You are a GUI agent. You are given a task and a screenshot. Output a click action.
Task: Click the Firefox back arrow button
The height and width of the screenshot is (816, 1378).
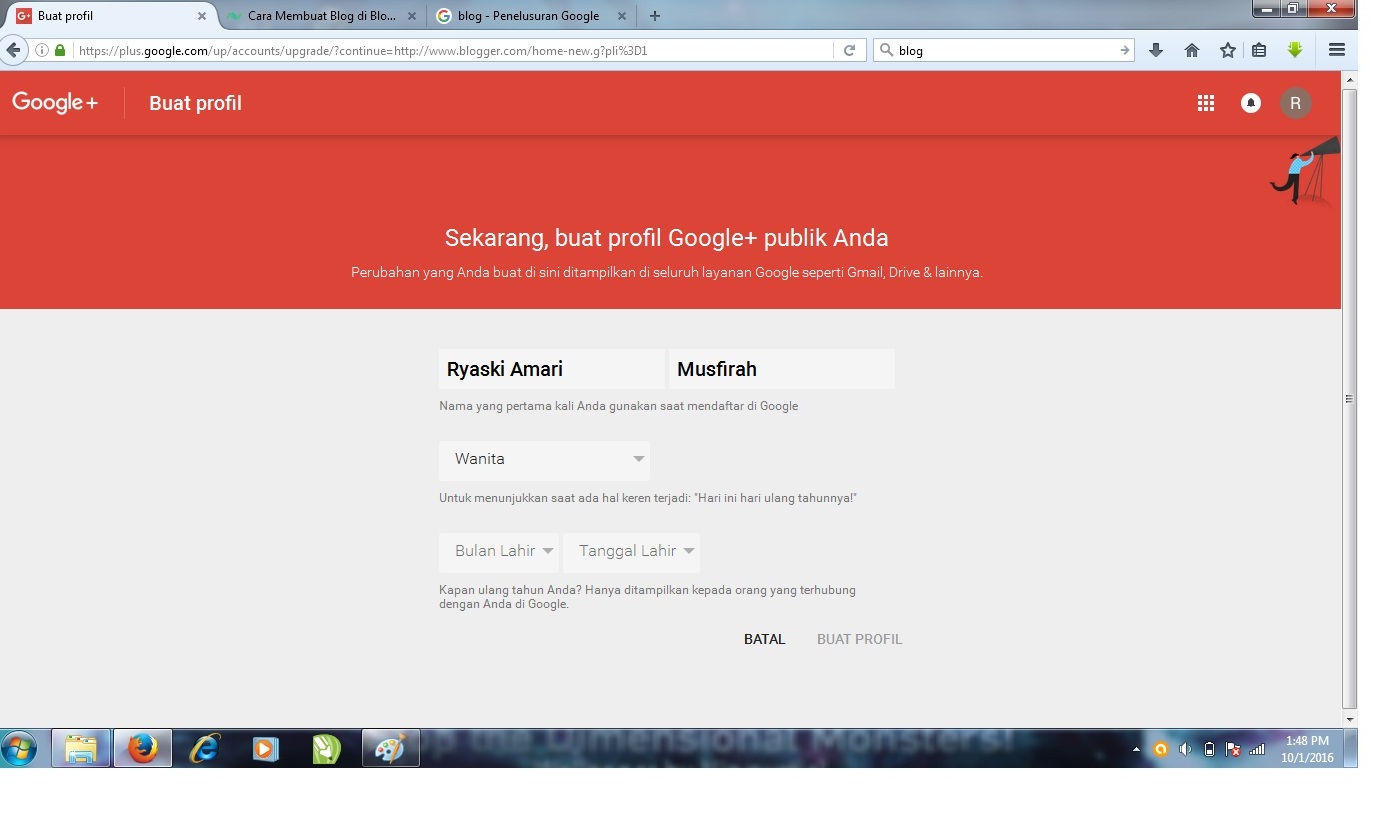[13, 50]
